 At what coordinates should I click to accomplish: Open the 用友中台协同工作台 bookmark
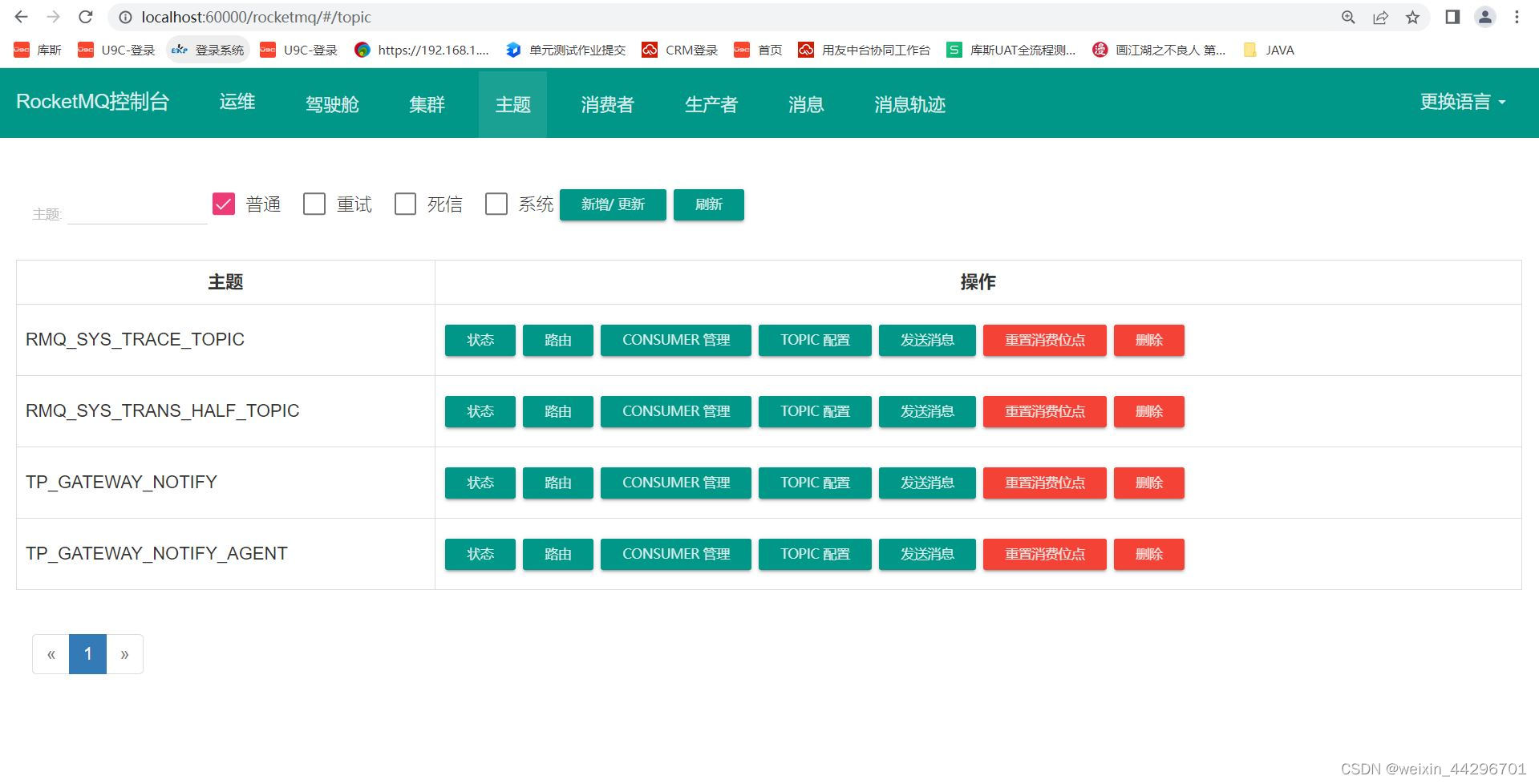point(865,50)
